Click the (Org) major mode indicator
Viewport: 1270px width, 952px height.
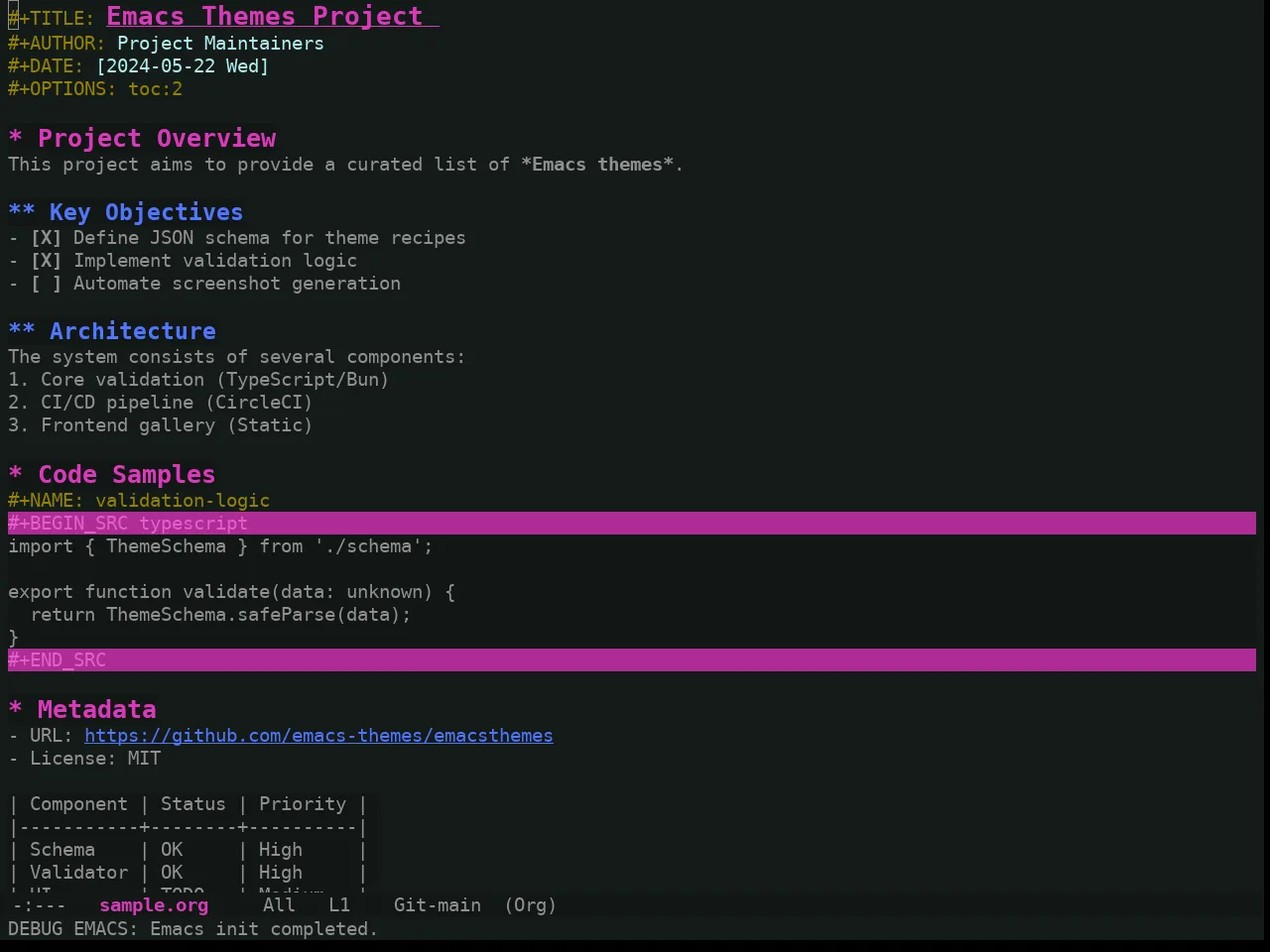coord(530,905)
